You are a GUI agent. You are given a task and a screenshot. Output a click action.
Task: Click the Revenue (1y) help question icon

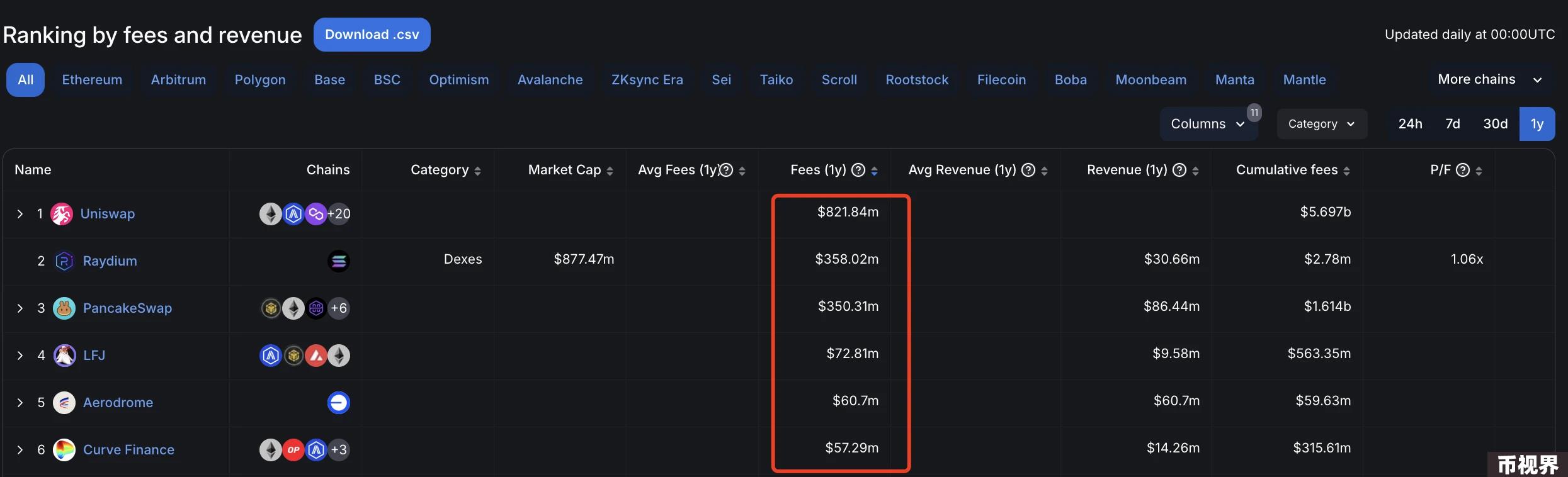point(1179,170)
